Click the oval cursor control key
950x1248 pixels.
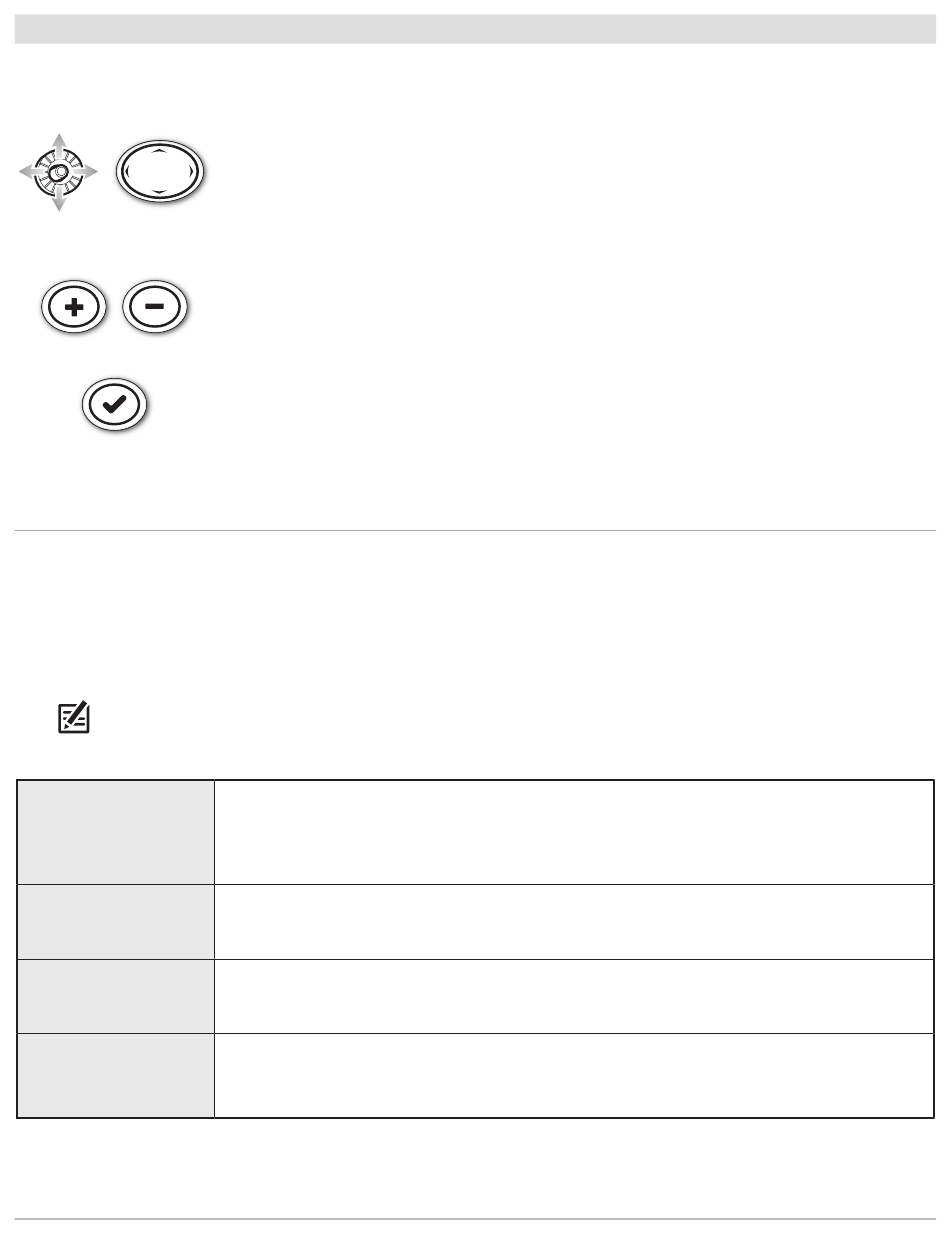[x=161, y=173]
